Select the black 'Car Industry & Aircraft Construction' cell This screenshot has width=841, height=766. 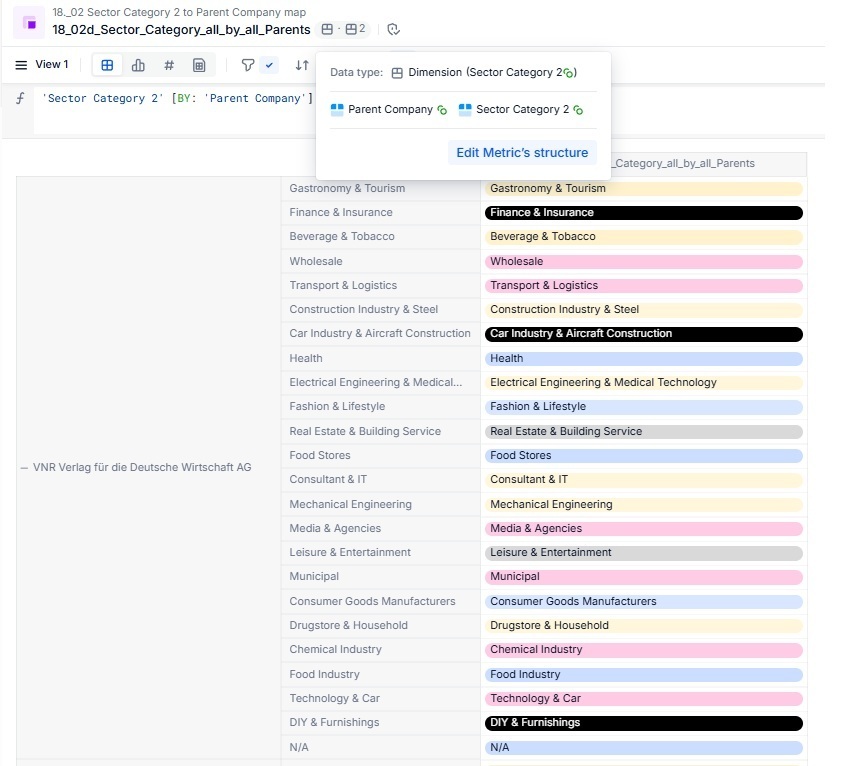[x=644, y=334]
